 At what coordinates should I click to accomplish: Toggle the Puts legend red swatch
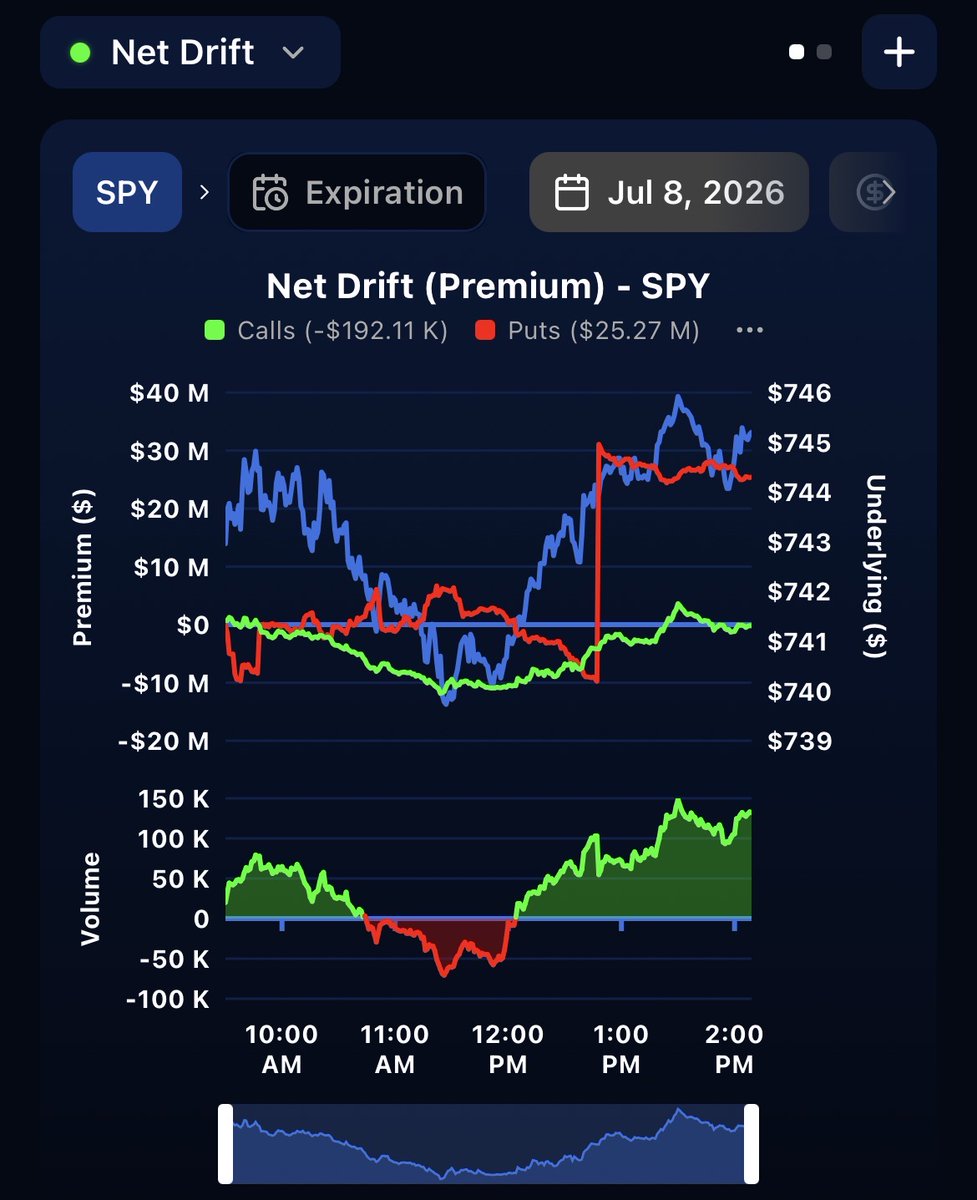[485, 331]
